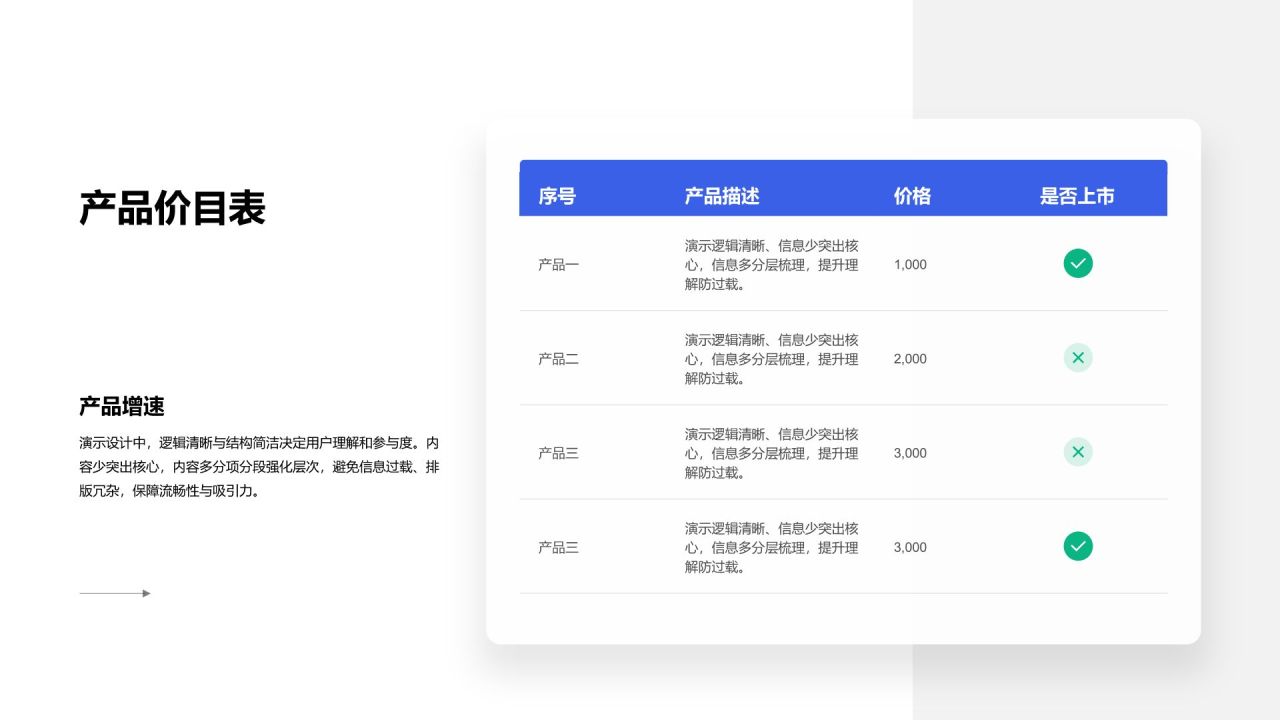Image resolution: width=1280 pixels, height=720 pixels.
Task: Click the green checkmark icon for 产品一
Action: point(1077,263)
